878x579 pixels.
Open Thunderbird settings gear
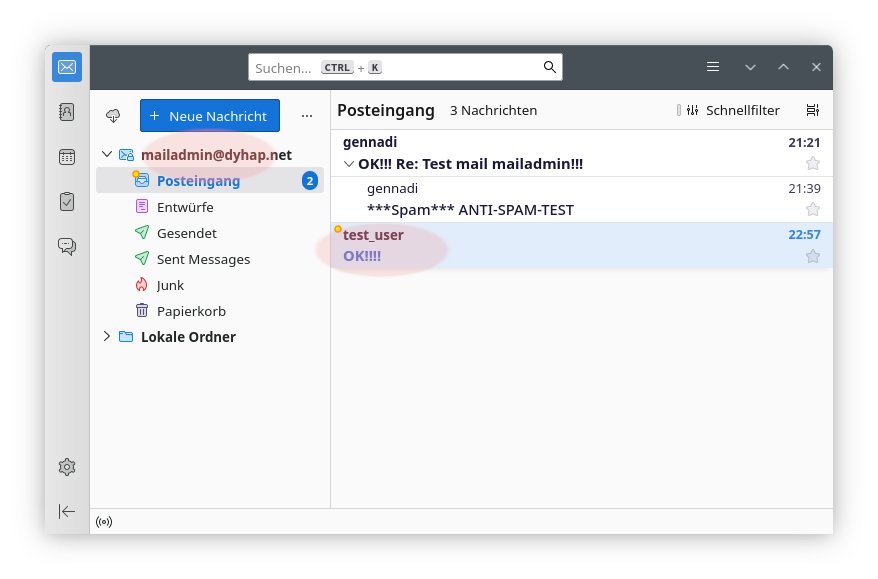67,467
